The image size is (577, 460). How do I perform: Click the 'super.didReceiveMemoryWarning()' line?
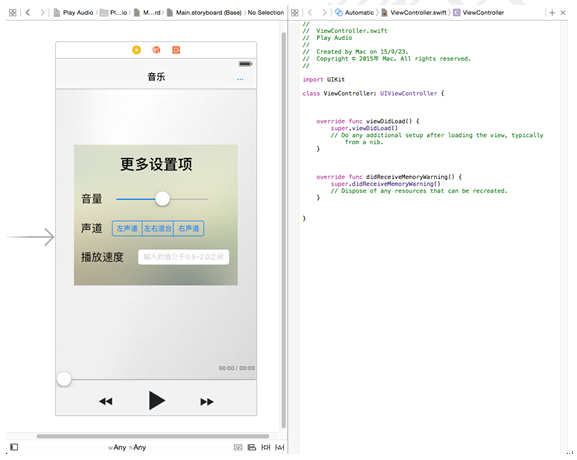click(x=385, y=184)
